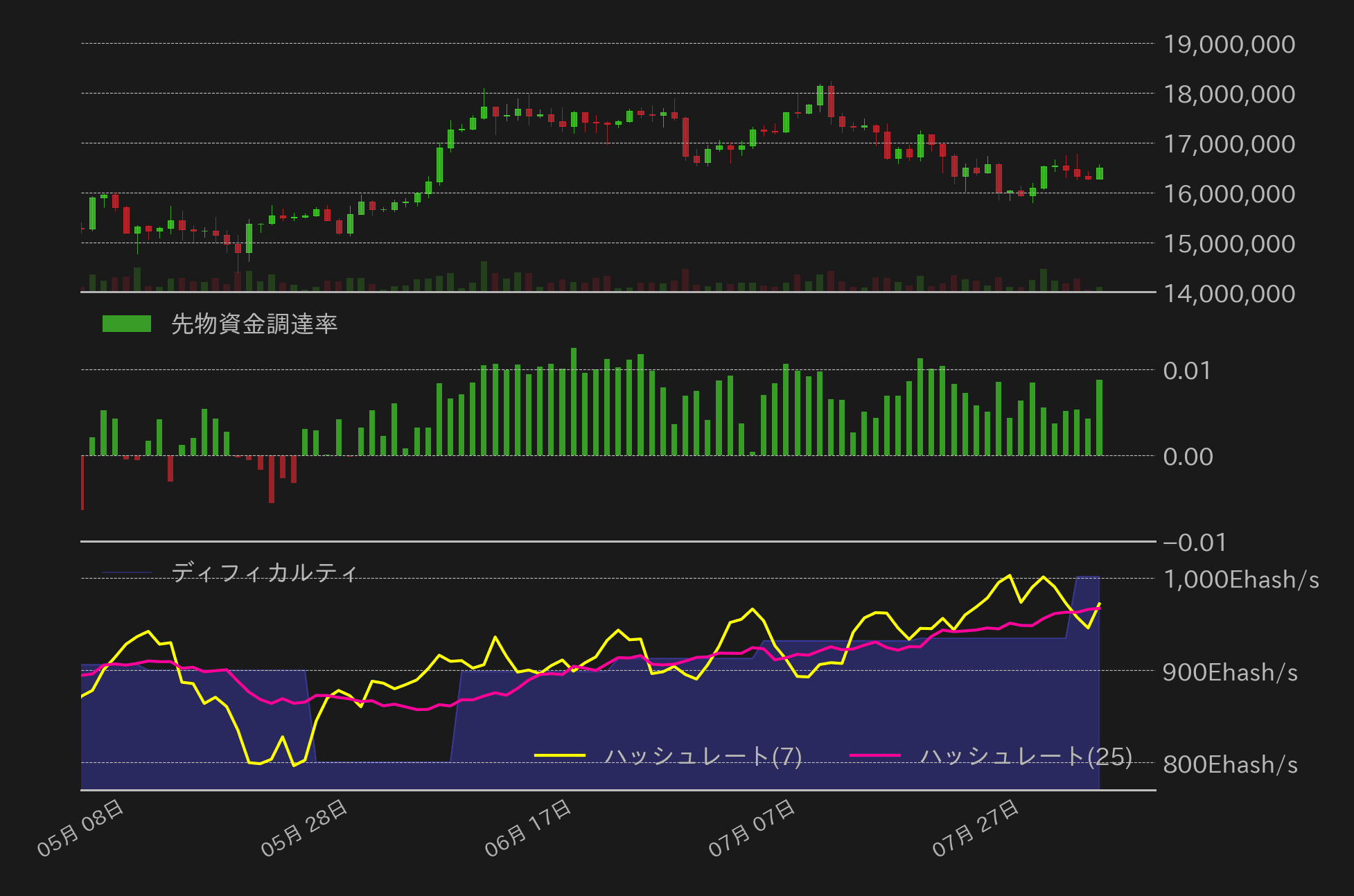Click the 05月 08日 date label

tap(81, 827)
